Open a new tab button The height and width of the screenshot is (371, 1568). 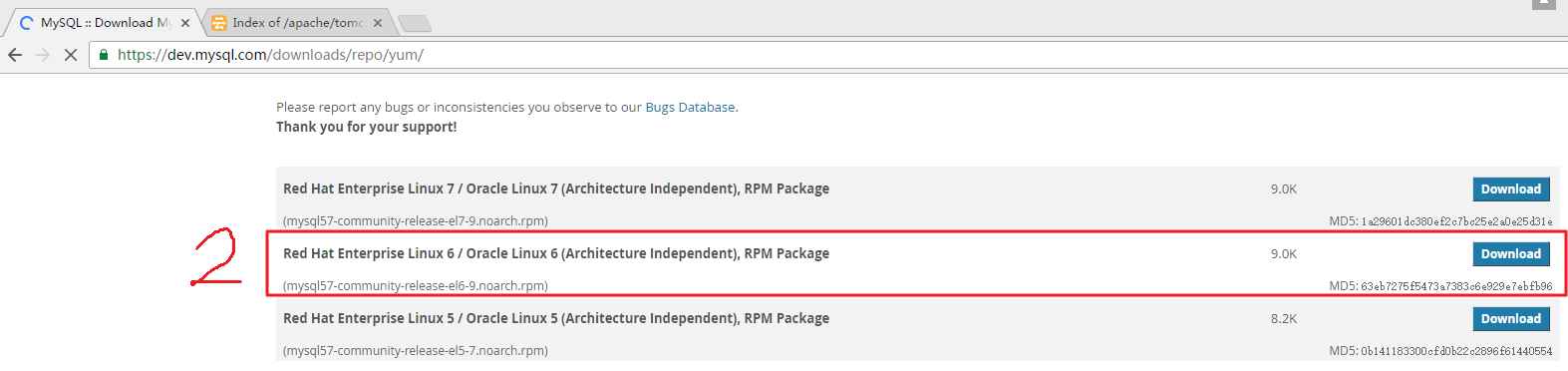(414, 23)
